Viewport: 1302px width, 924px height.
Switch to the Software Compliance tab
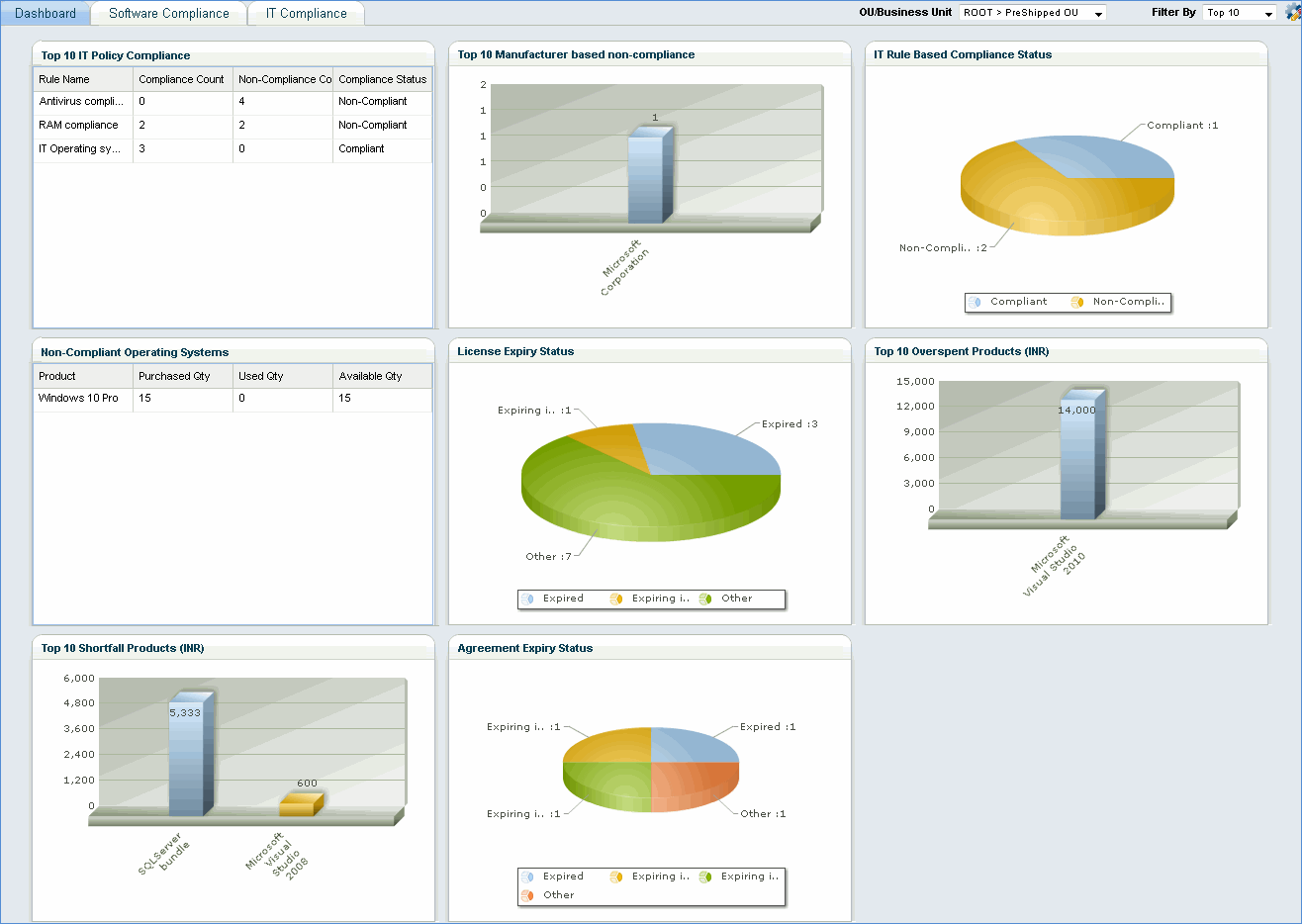tap(168, 13)
